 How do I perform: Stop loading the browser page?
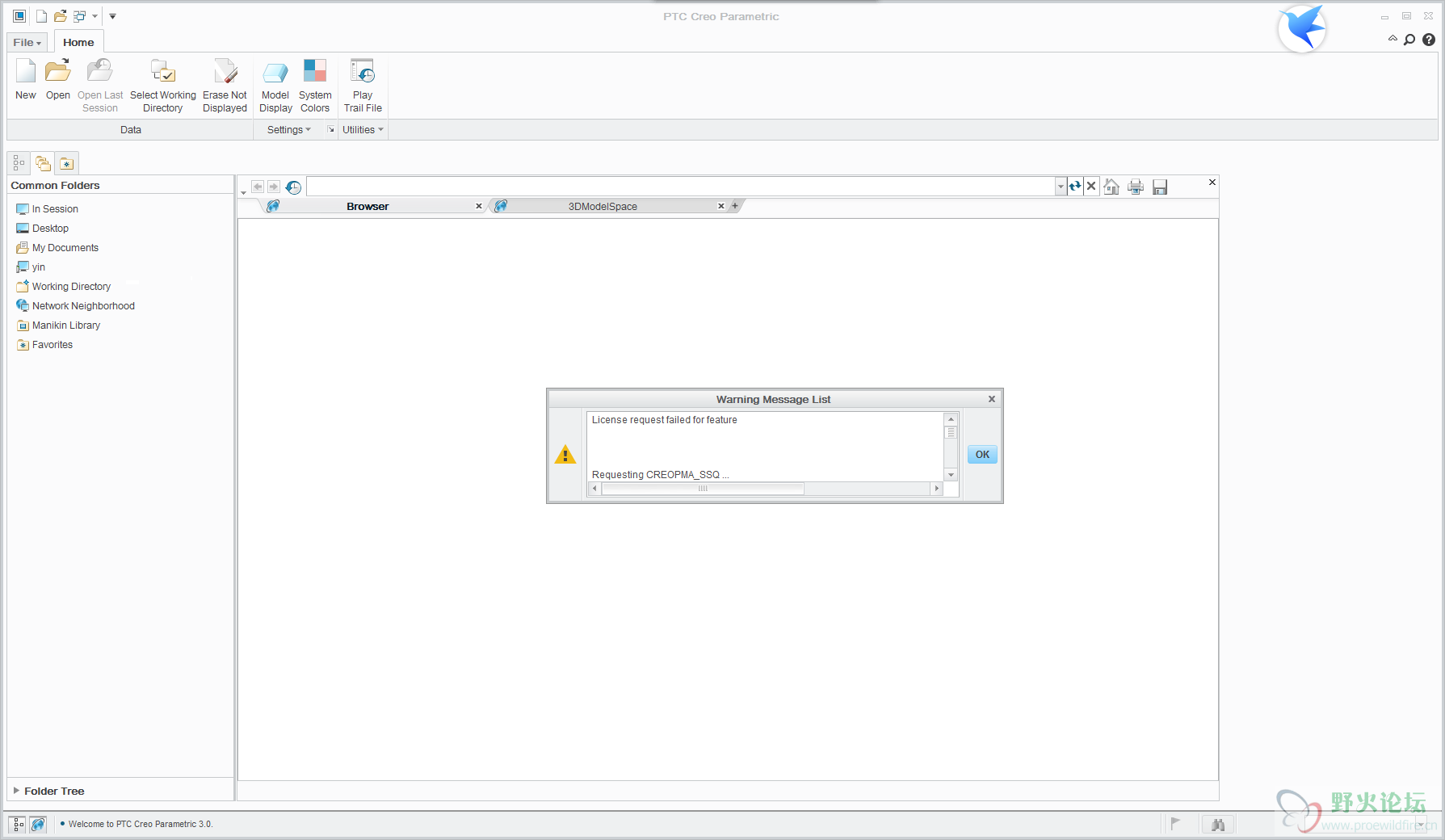click(1091, 187)
